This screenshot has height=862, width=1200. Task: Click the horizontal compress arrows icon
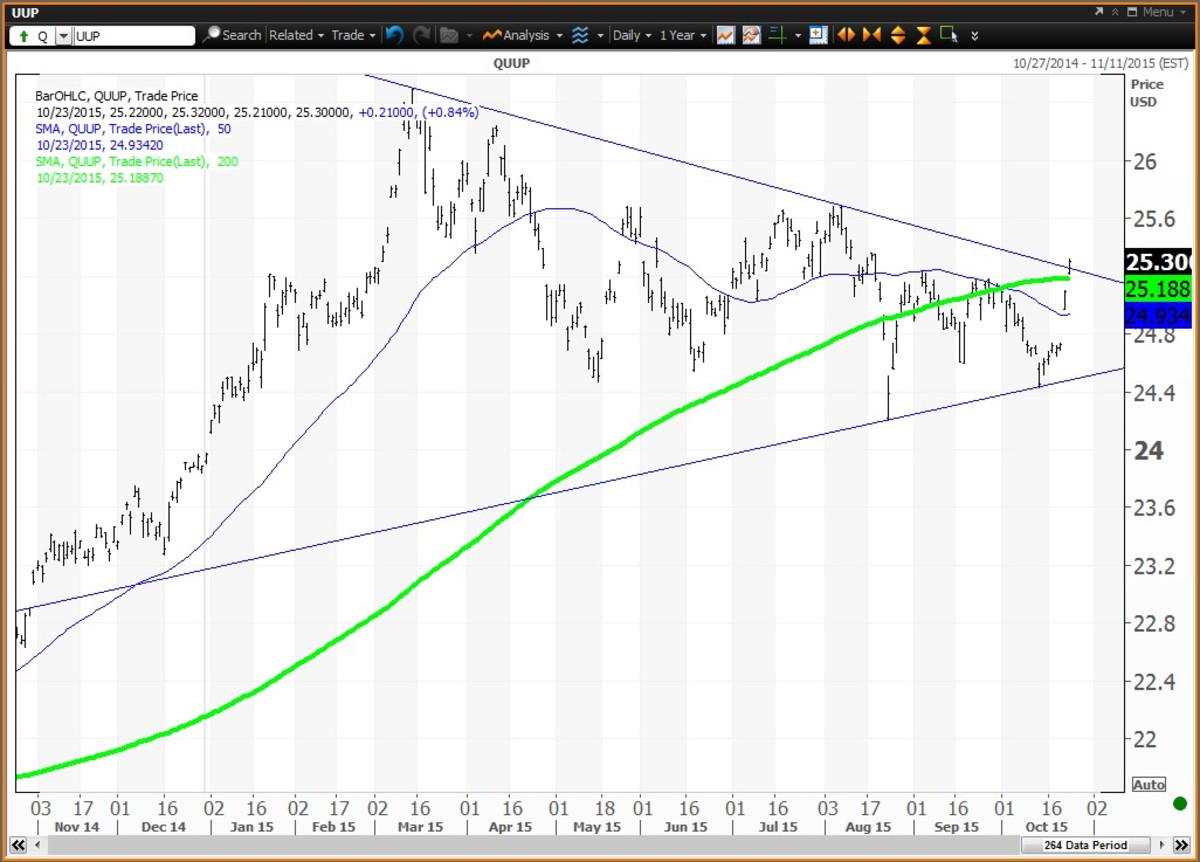tap(871, 35)
